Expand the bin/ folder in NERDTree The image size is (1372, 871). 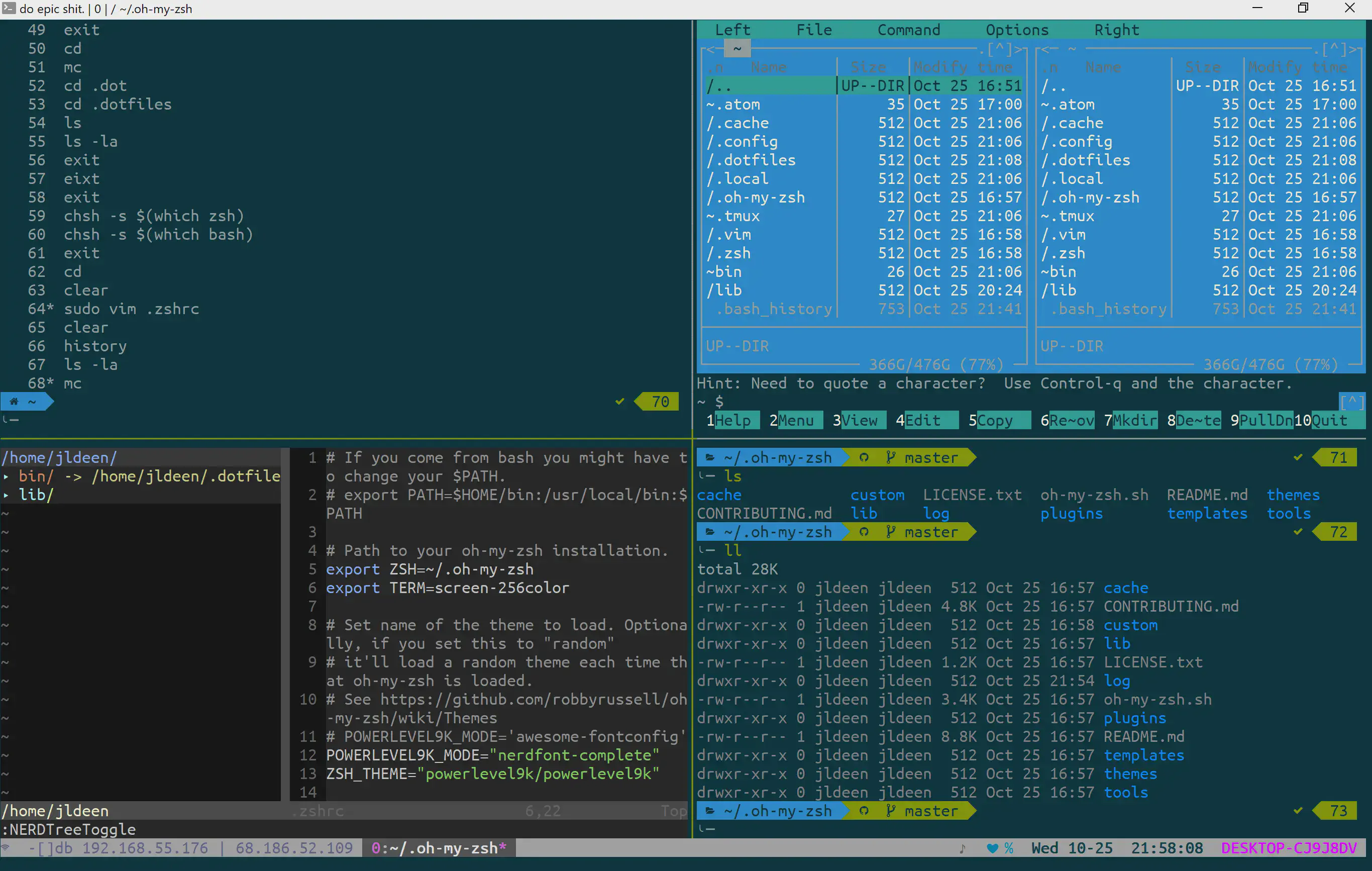click(x=6, y=476)
